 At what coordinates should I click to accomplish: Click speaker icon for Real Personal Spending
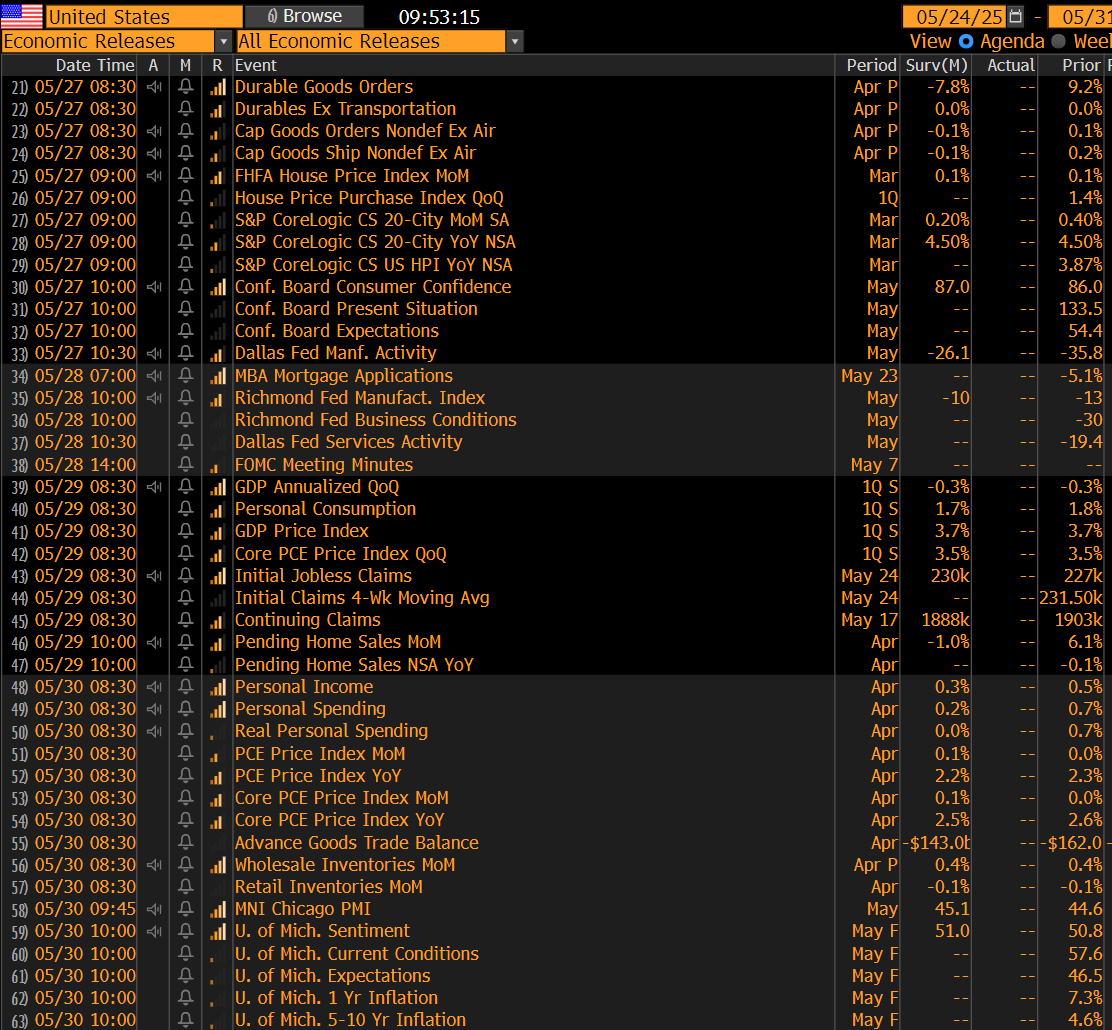(x=154, y=731)
